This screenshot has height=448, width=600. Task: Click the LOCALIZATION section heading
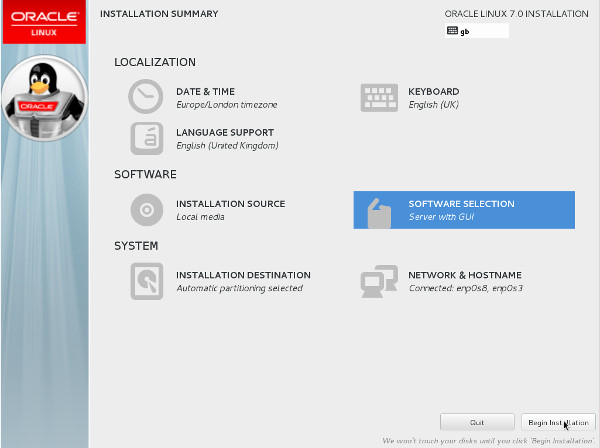click(155, 62)
